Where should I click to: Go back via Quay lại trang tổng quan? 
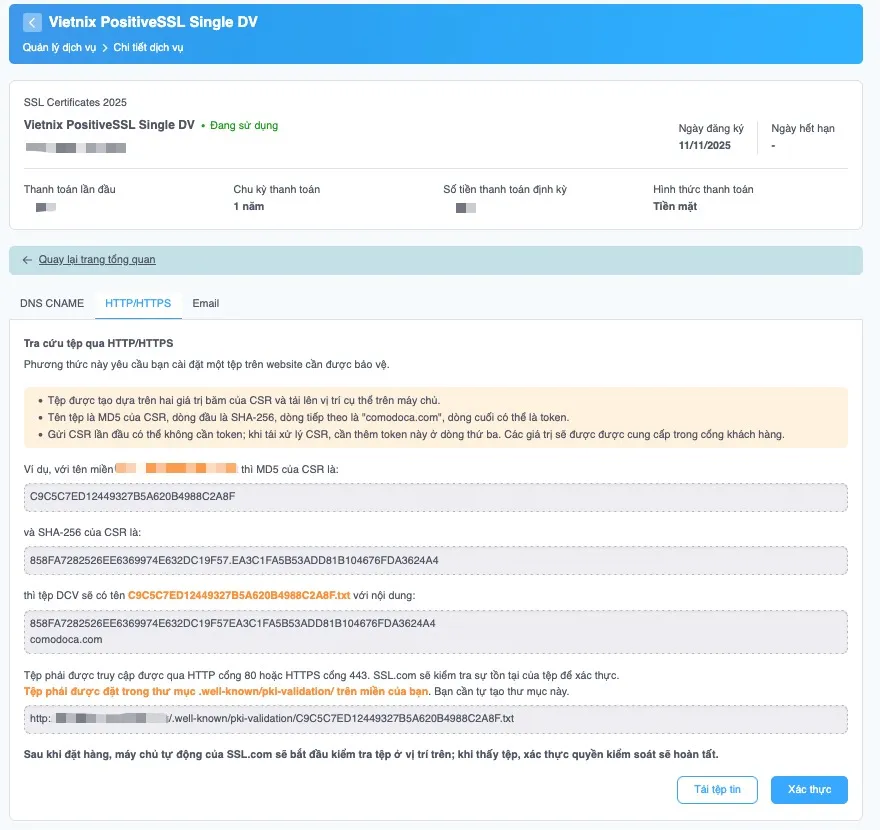point(97,260)
